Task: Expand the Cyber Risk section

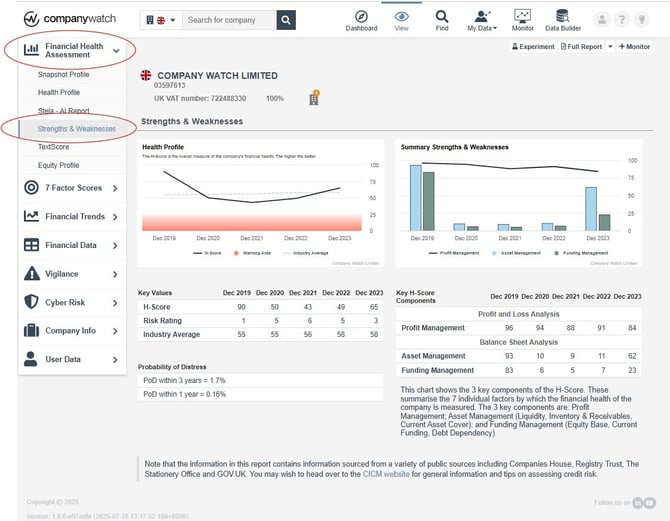Action: click(x=115, y=303)
